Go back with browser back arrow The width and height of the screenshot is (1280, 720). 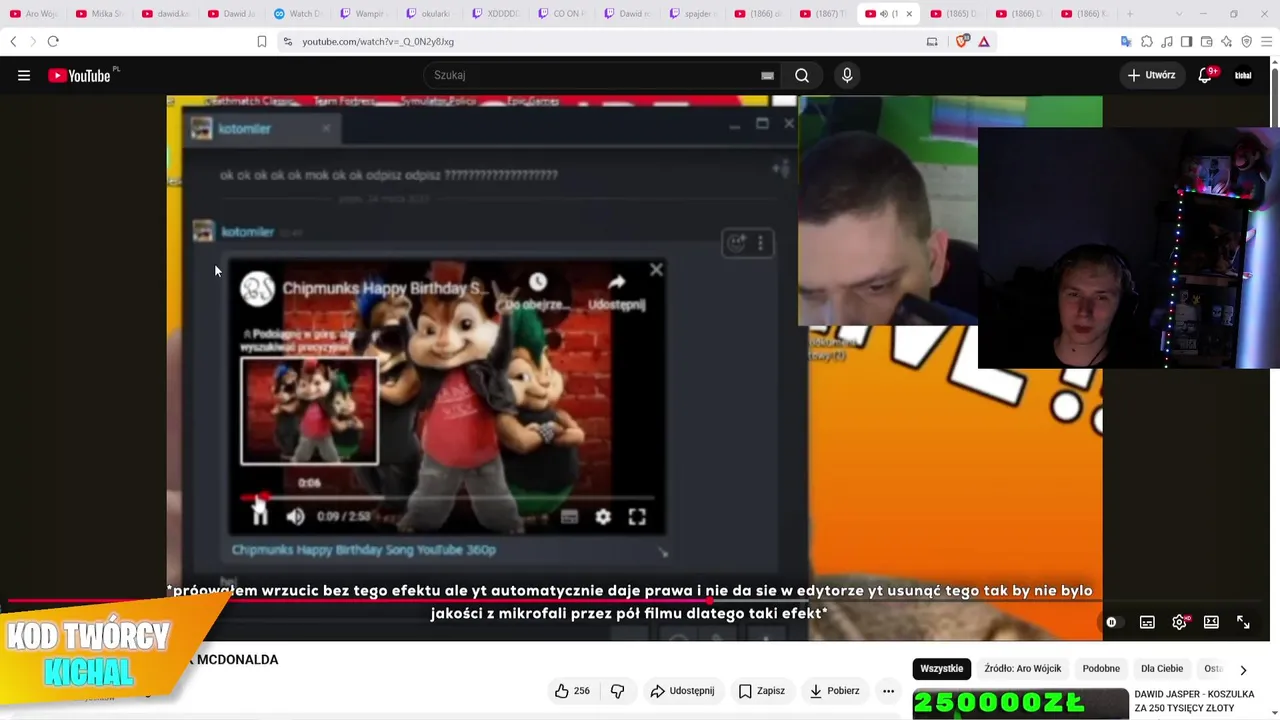[13, 41]
